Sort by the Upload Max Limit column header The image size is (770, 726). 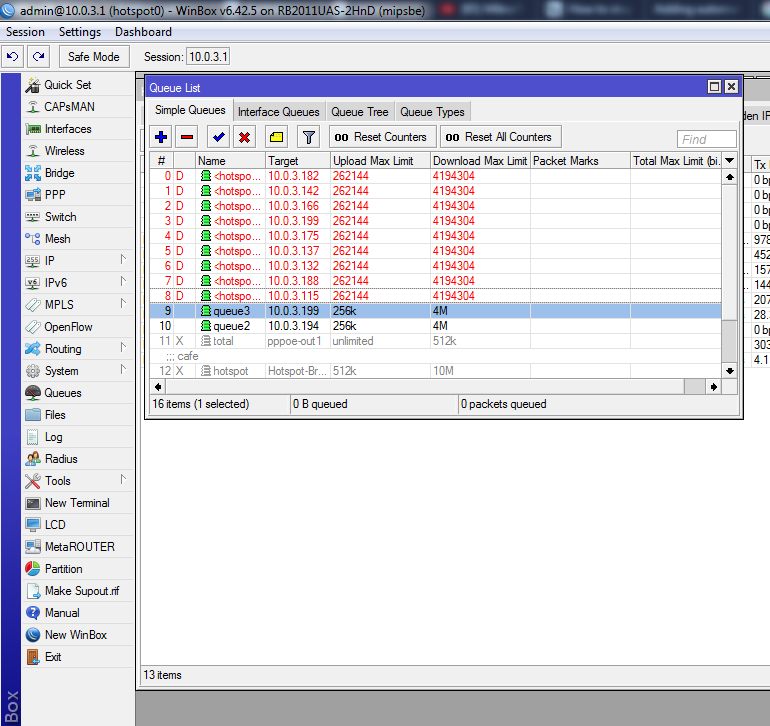(381, 161)
